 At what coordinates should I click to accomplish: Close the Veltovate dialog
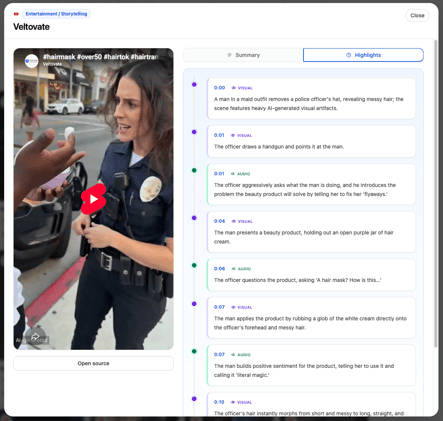[x=417, y=15]
